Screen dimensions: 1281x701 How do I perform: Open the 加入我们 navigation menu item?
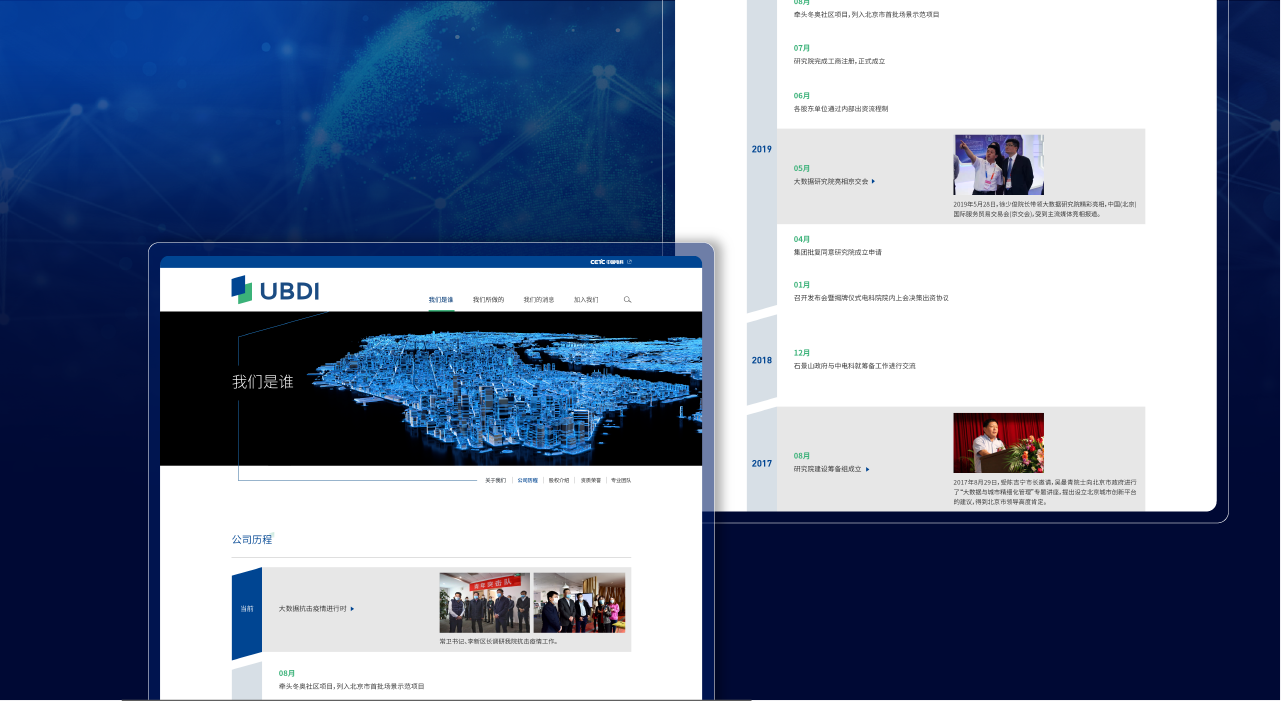pyautogui.click(x=586, y=300)
